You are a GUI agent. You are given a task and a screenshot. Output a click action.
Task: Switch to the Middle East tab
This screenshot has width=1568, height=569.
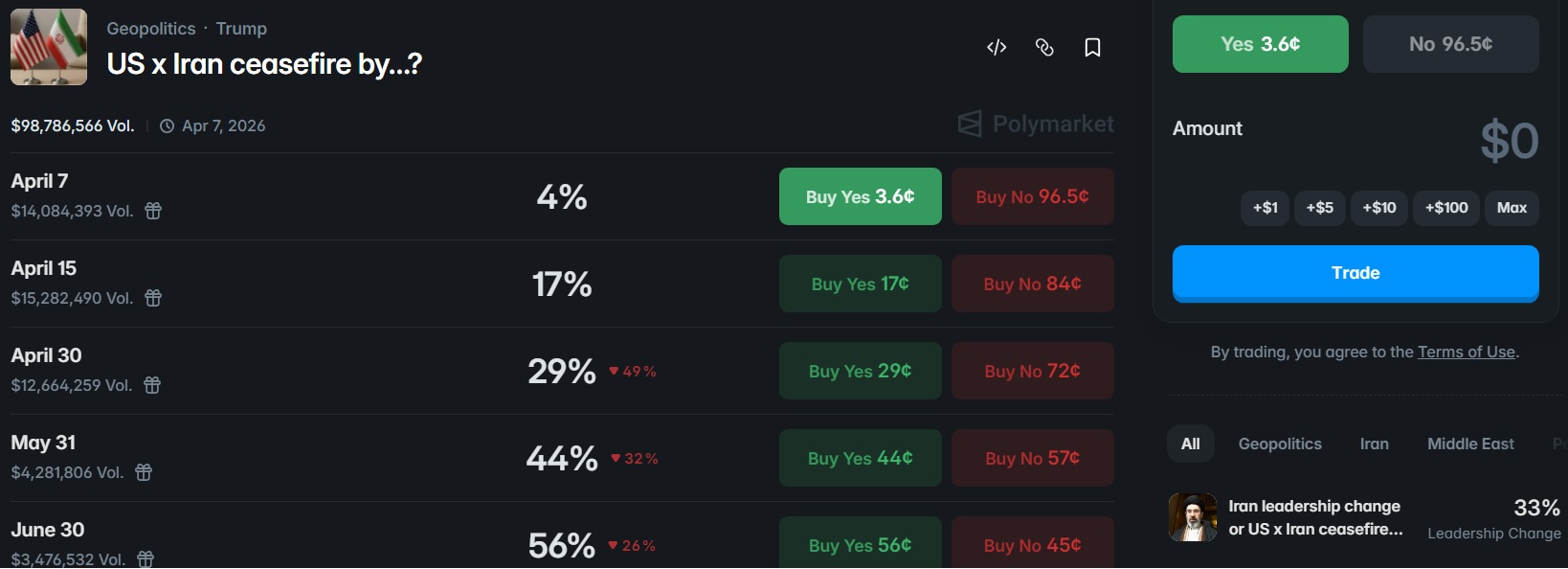(1470, 444)
